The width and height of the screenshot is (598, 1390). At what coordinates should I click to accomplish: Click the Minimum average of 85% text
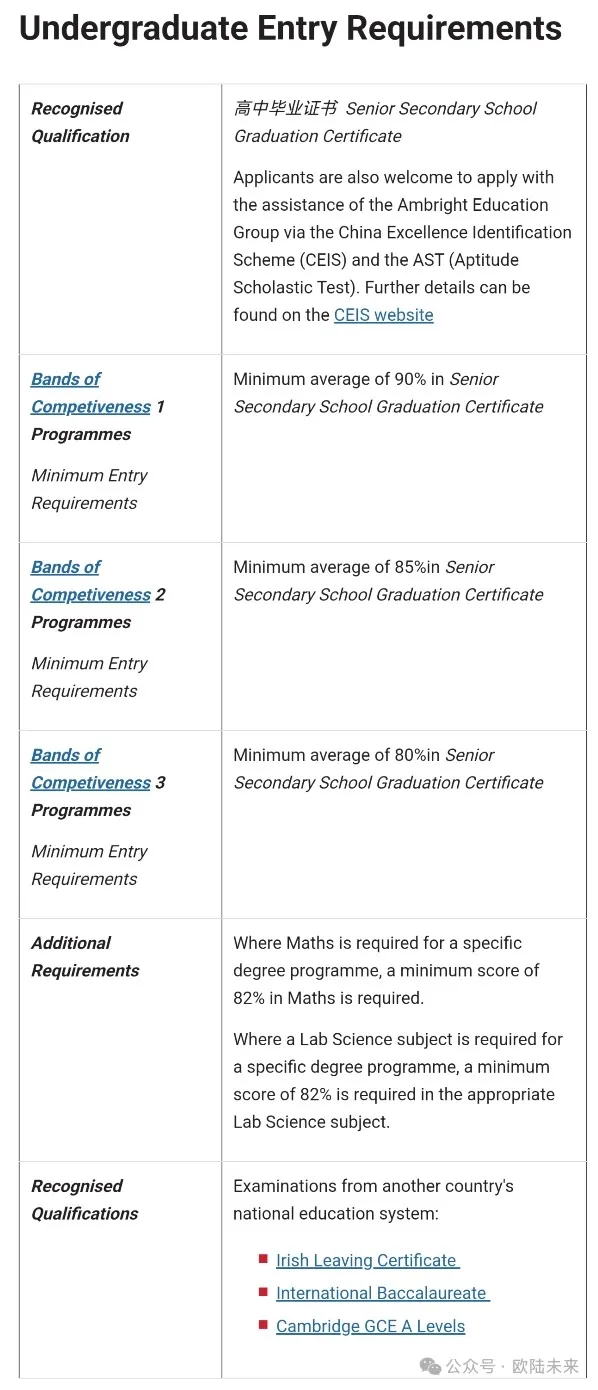tap(337, 567)
